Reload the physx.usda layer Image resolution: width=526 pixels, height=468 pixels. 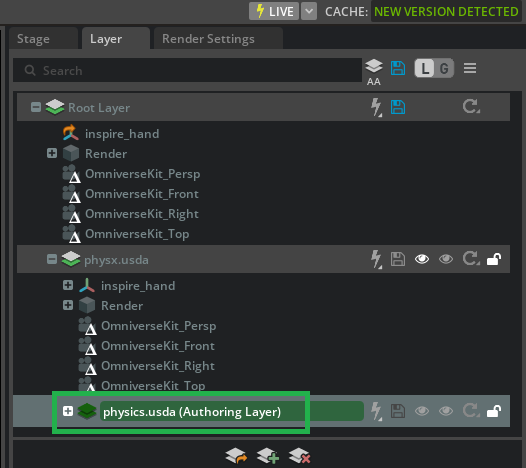[471, 259]
